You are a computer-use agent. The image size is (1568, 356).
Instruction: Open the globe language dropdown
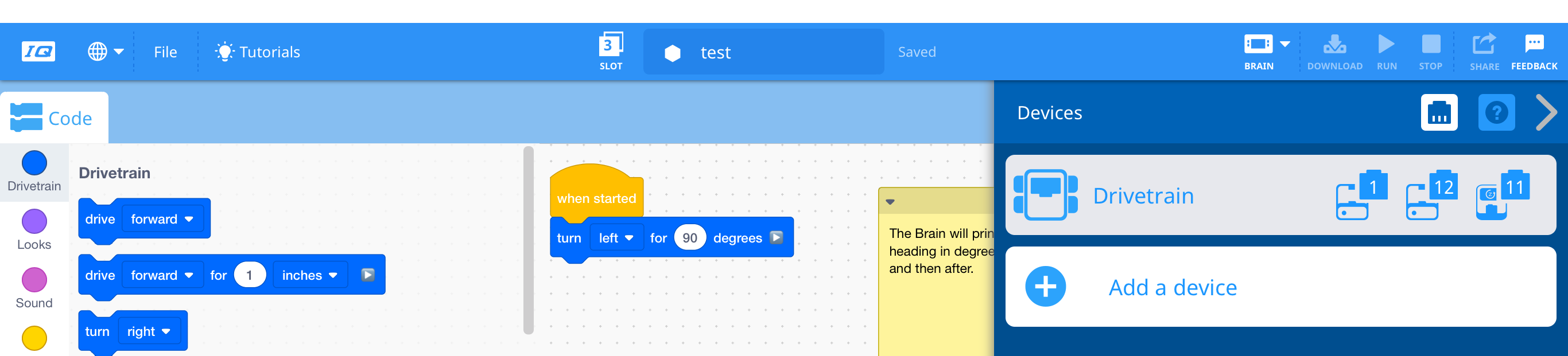coord(105,52)
